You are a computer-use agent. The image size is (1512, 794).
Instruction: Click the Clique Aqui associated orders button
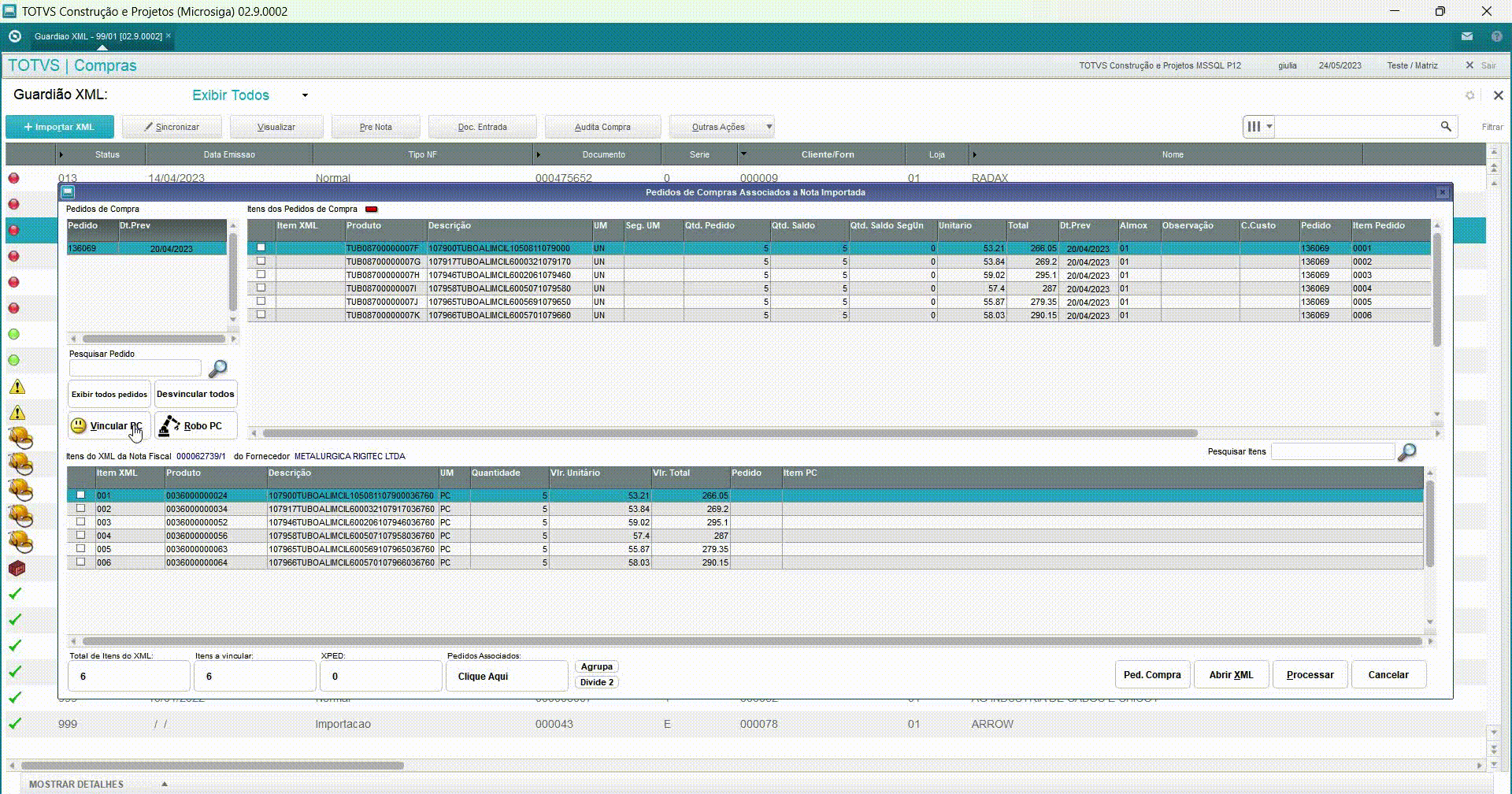506,676
